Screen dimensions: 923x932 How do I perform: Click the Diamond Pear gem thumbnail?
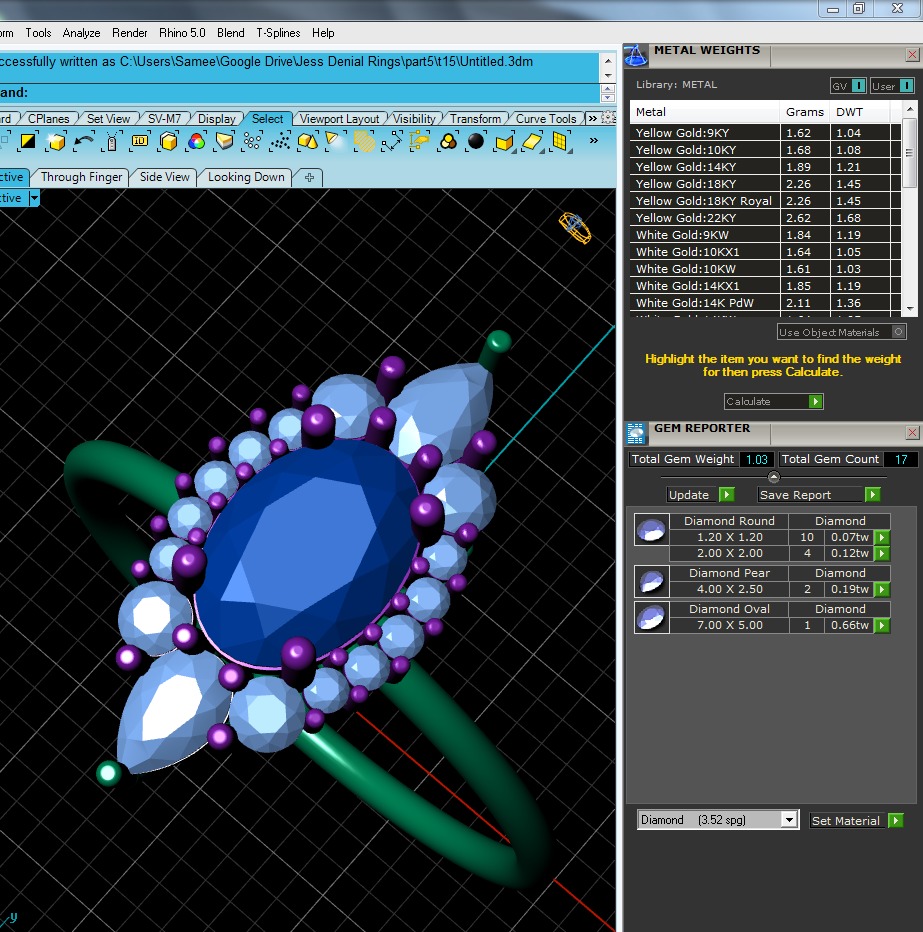pos(651,581)
